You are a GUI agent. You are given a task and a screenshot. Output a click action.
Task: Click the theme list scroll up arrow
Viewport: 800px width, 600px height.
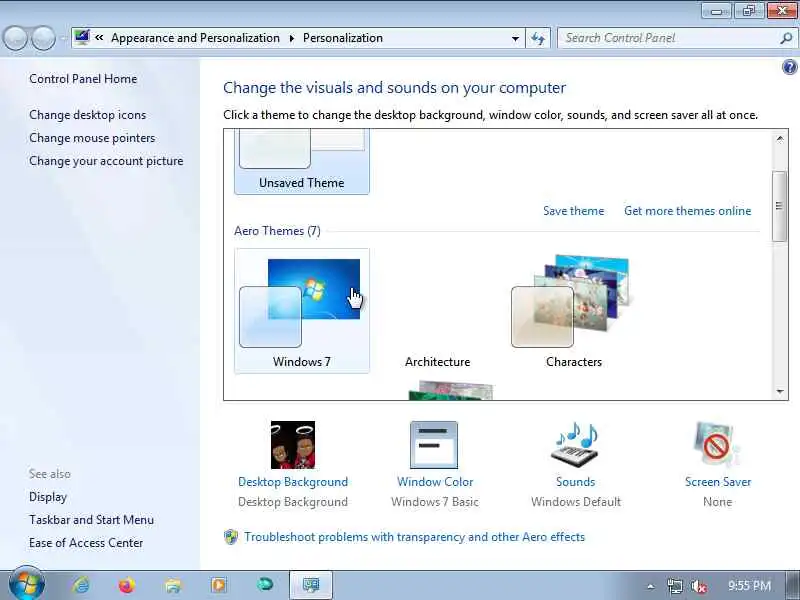tap(780, 138)
